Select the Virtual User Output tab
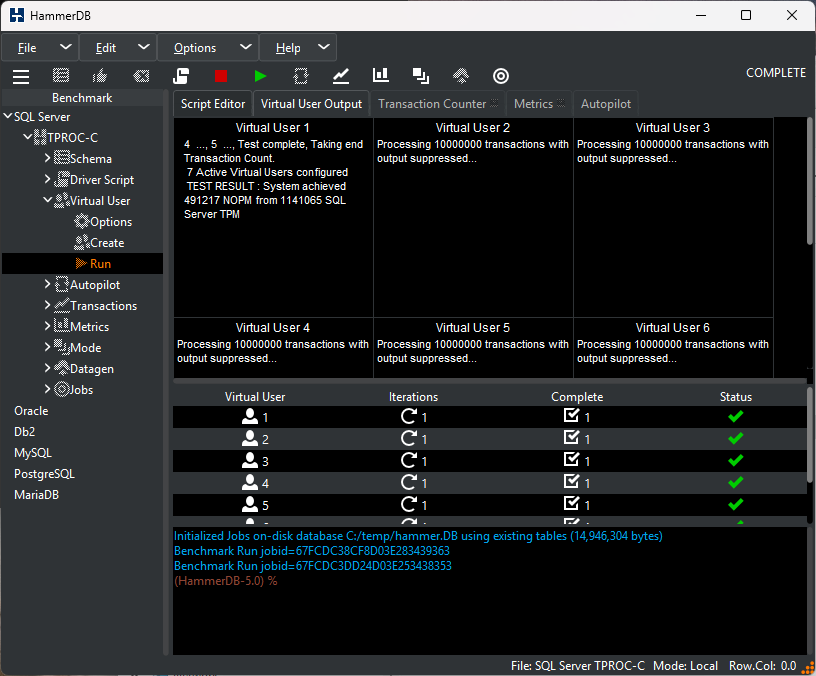Screen dimensions: 816x676 (x=311, y=104)
